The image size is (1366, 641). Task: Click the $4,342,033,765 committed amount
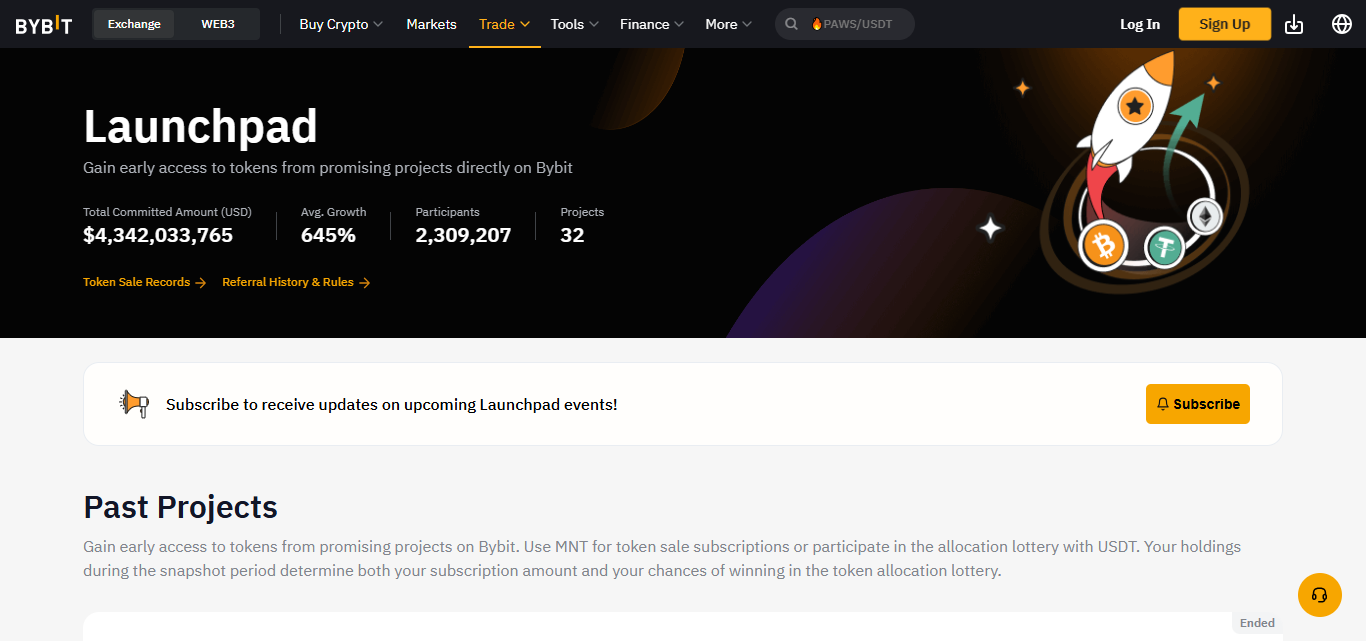[158, 236]
